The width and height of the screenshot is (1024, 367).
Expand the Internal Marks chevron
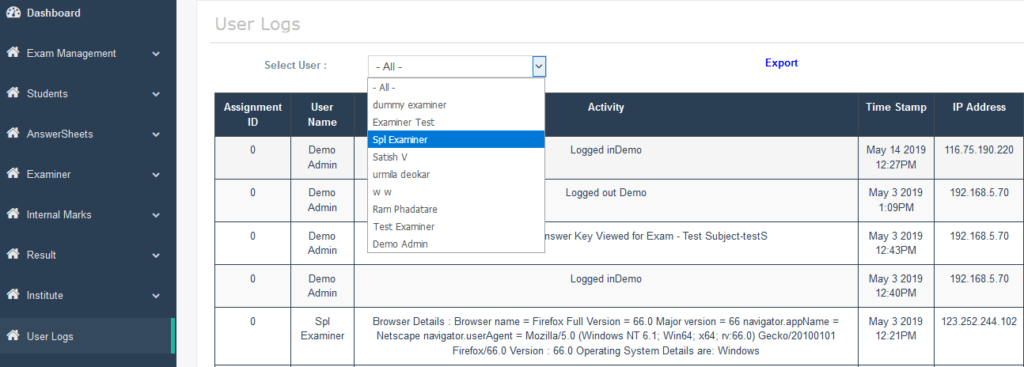(x=156, y=215)
